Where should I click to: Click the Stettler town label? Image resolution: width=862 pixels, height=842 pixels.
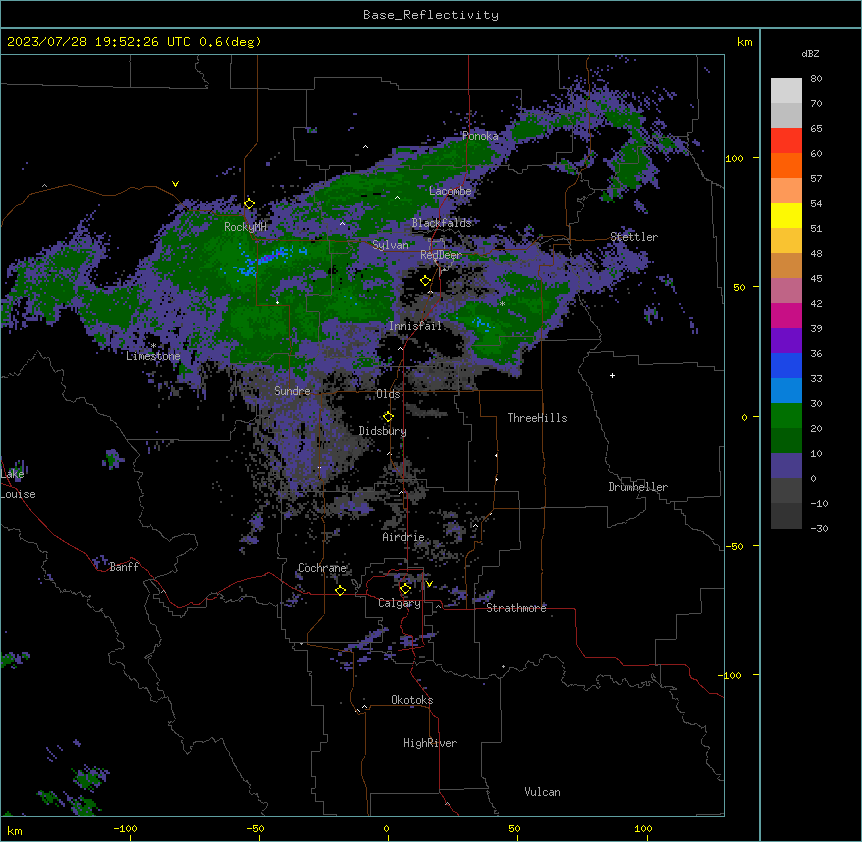point(634,237)
